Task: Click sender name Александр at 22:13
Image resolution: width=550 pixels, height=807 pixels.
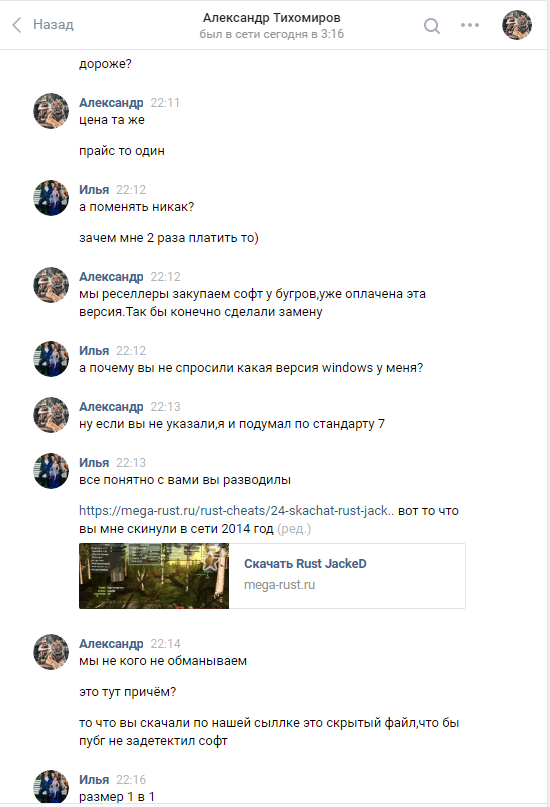Action: tap(111, 407)
